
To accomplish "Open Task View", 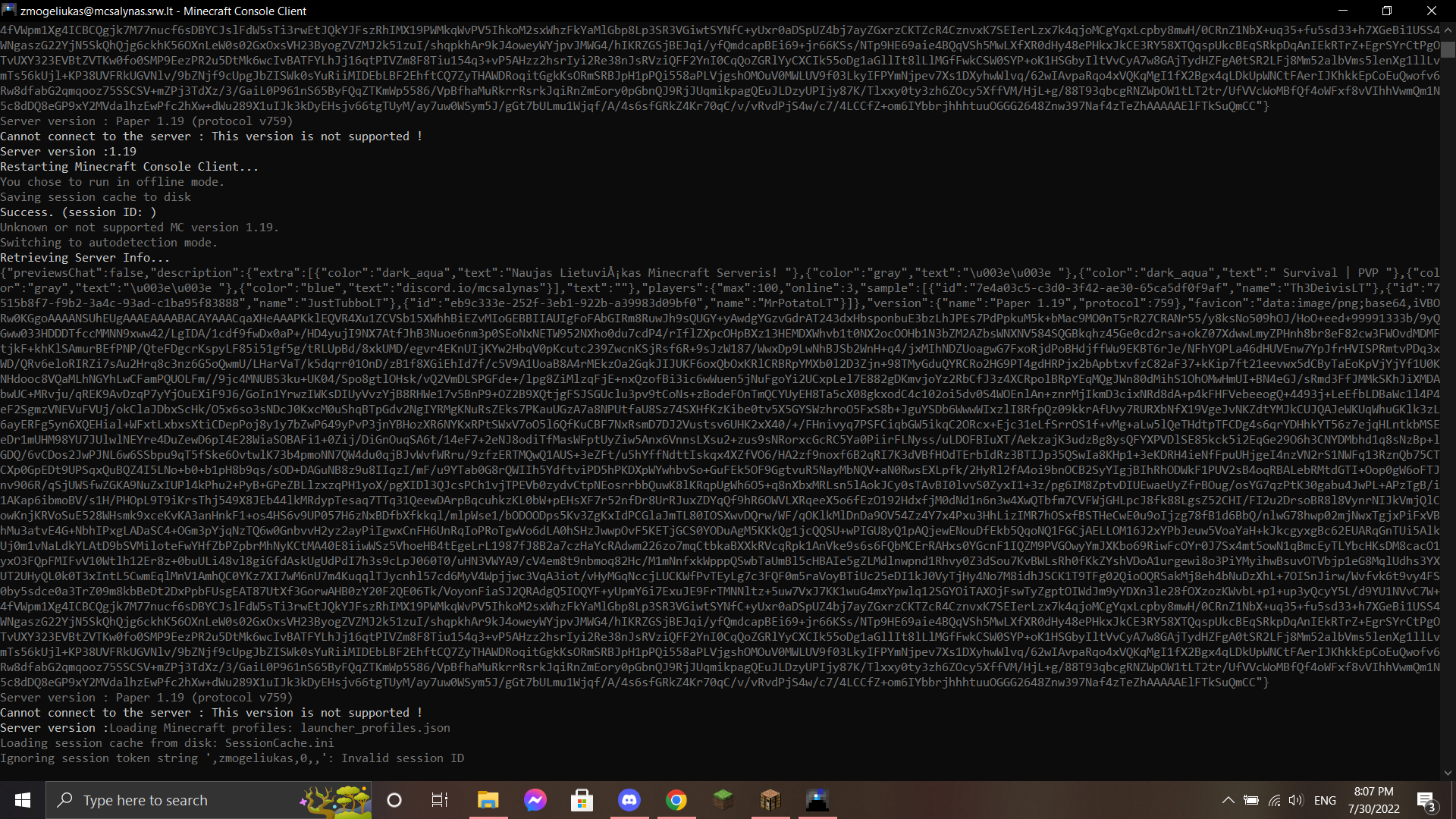I will pyautogui.click(x=439, y=800).
